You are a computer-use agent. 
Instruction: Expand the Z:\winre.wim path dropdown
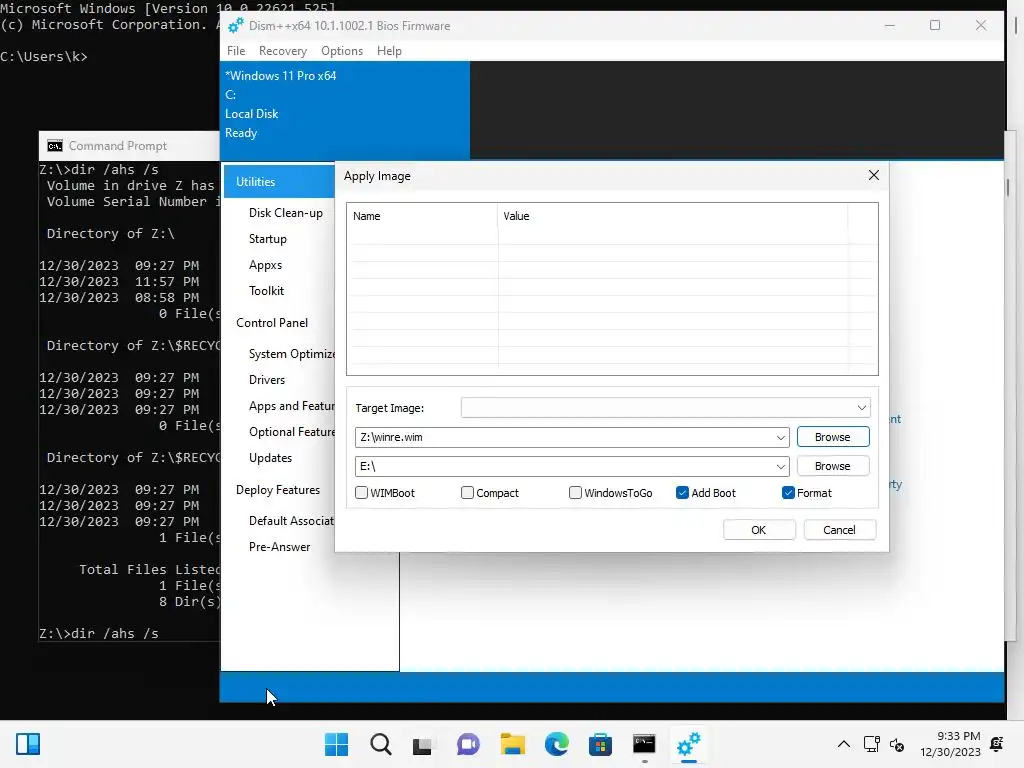tap(780, 438)
